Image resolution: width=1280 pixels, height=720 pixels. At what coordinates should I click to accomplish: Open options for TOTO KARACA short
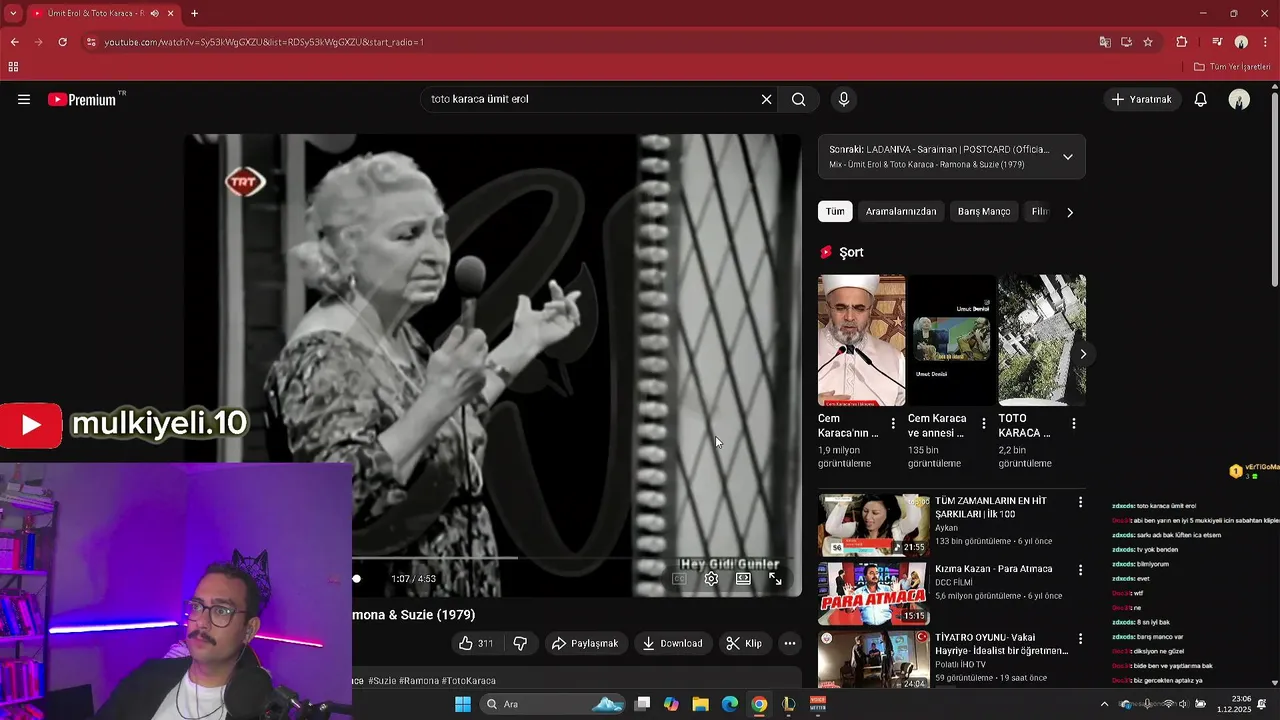pos(1073,424)
